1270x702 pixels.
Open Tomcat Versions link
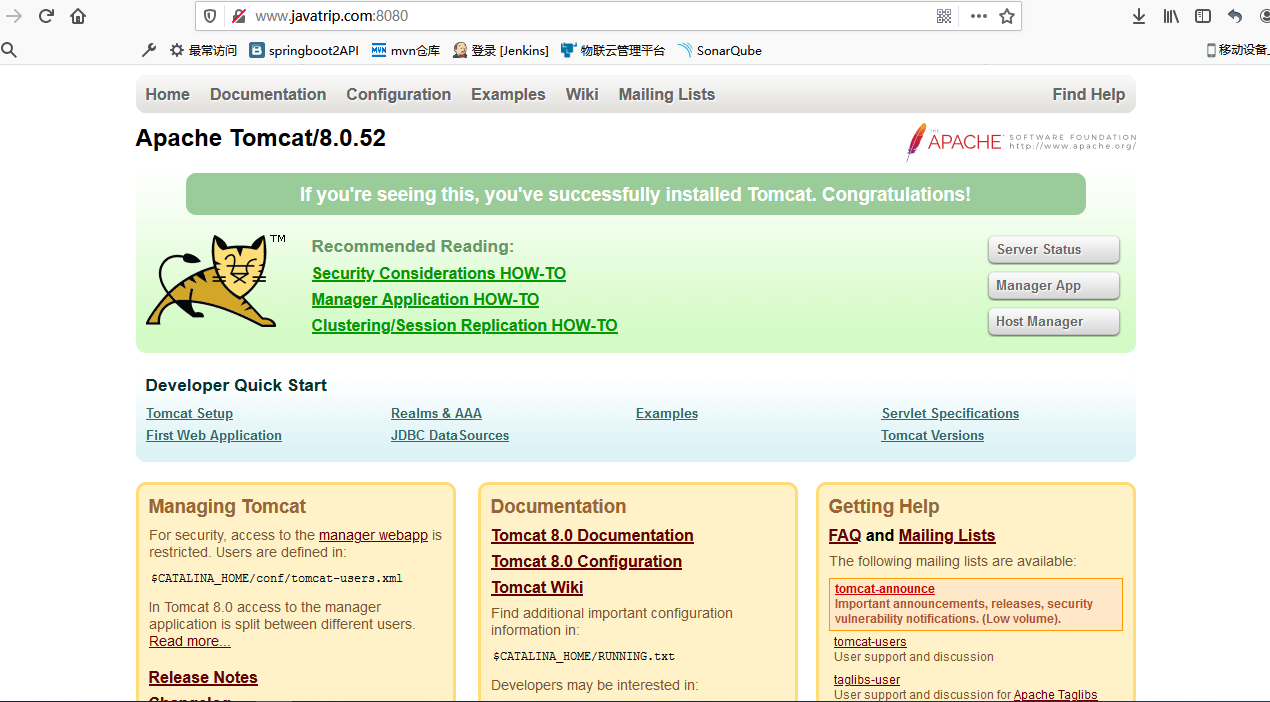click(x=932, y=435)
